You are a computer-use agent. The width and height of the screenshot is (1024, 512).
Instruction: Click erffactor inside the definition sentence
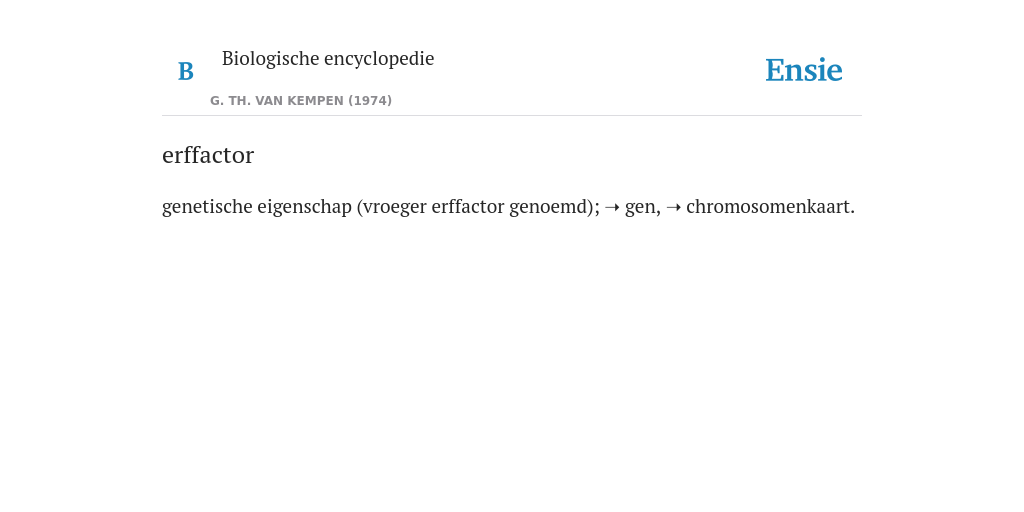click(x=468, y=207)
